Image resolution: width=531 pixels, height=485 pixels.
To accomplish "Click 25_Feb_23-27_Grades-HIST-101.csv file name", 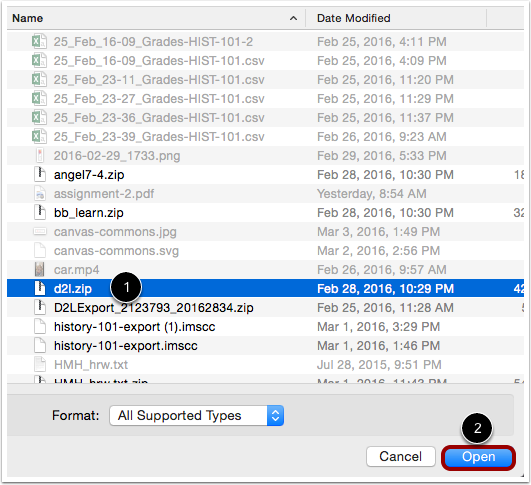I will point(159,99).
